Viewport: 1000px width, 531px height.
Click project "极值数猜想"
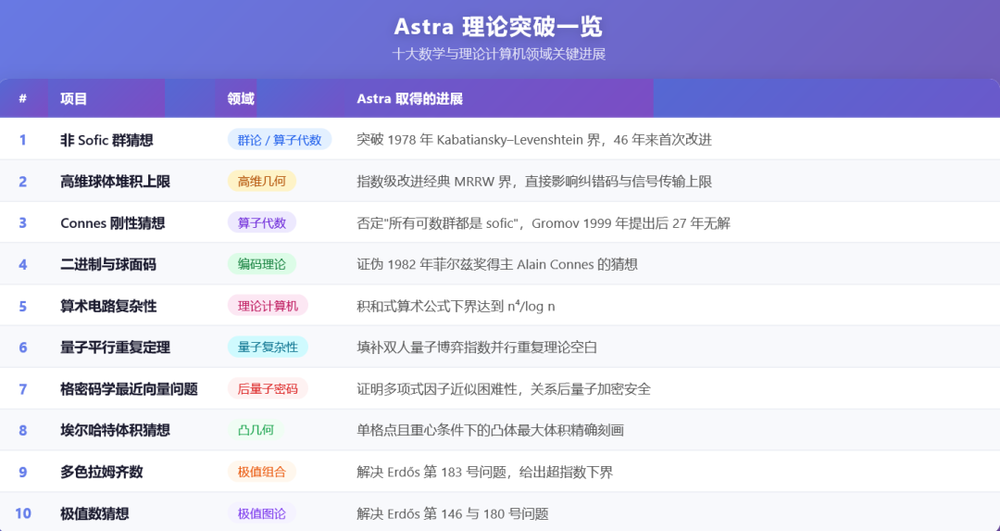(95, 514)
